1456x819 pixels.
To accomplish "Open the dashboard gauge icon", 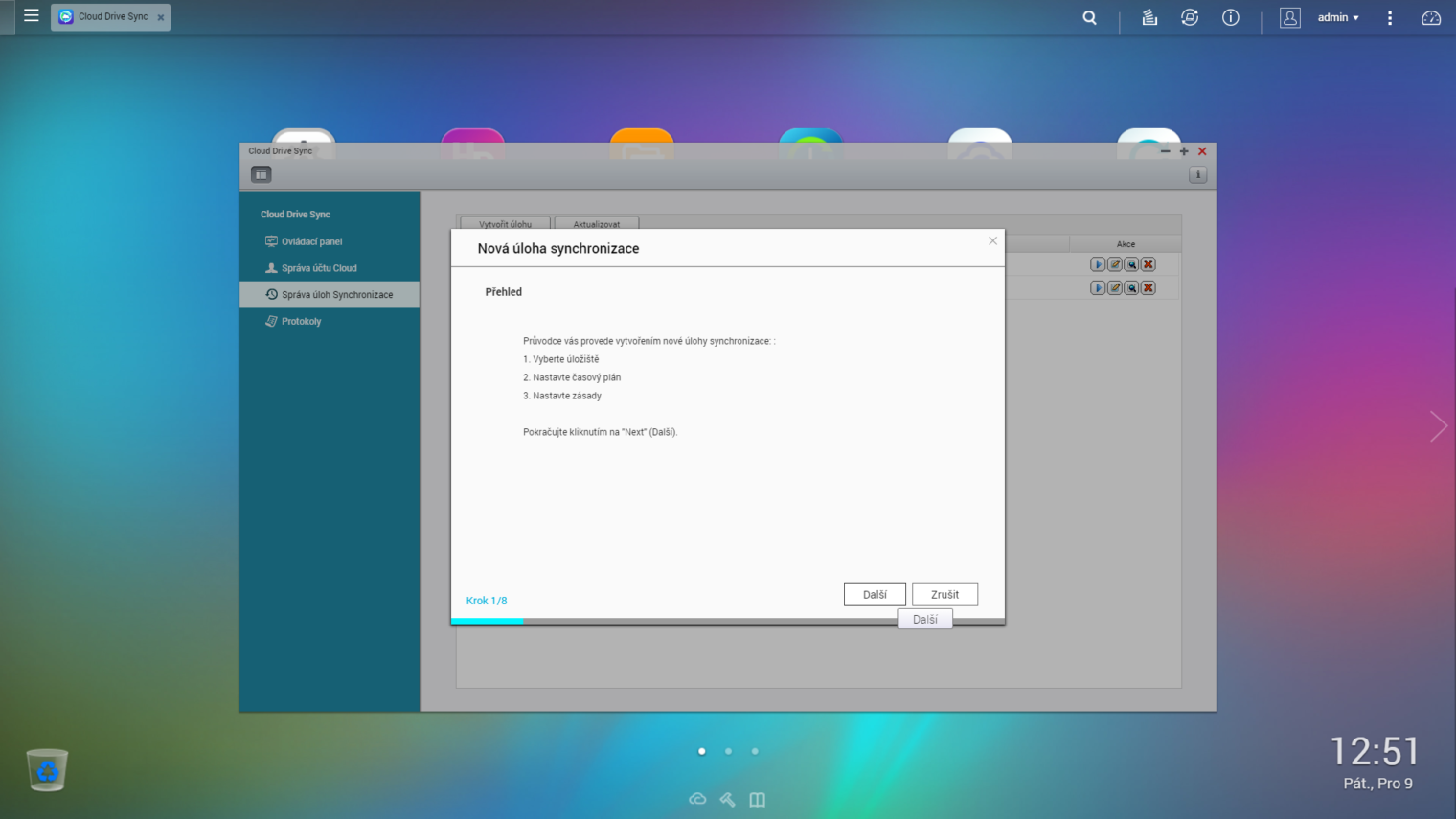I will pyautogui.click(x=1431, y=17).
